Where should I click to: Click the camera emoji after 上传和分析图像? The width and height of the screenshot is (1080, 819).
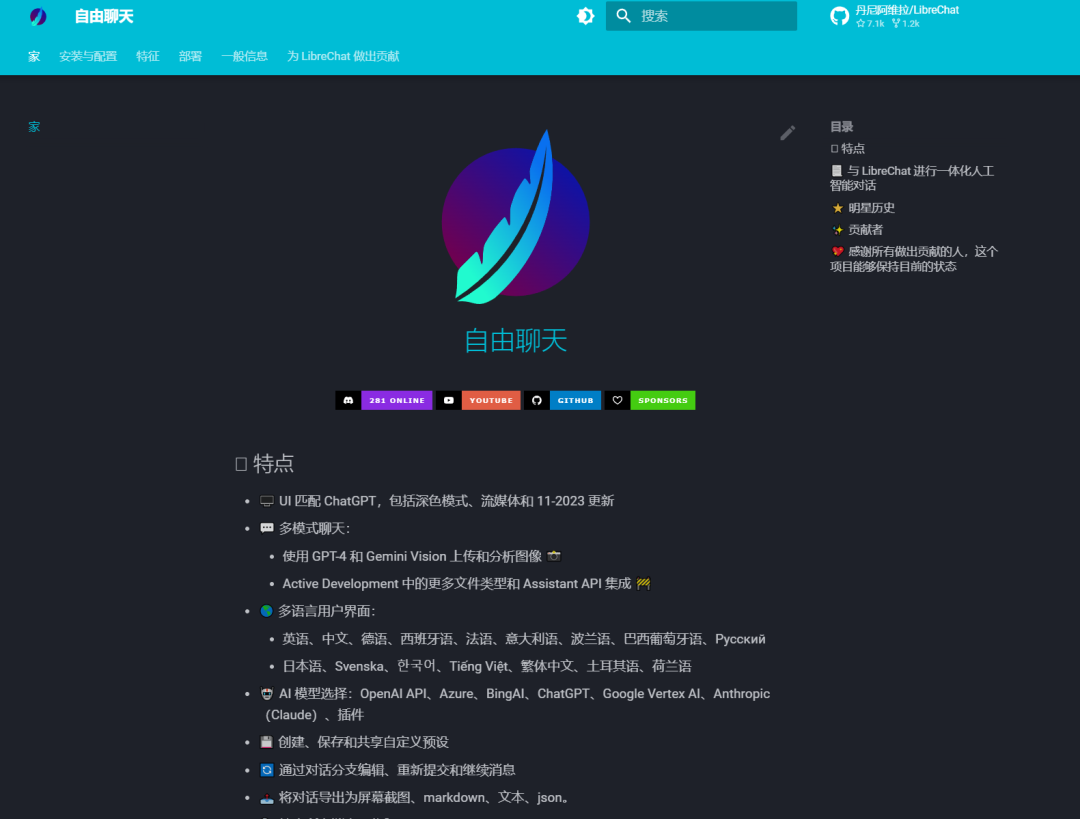[x=554, y=556]
